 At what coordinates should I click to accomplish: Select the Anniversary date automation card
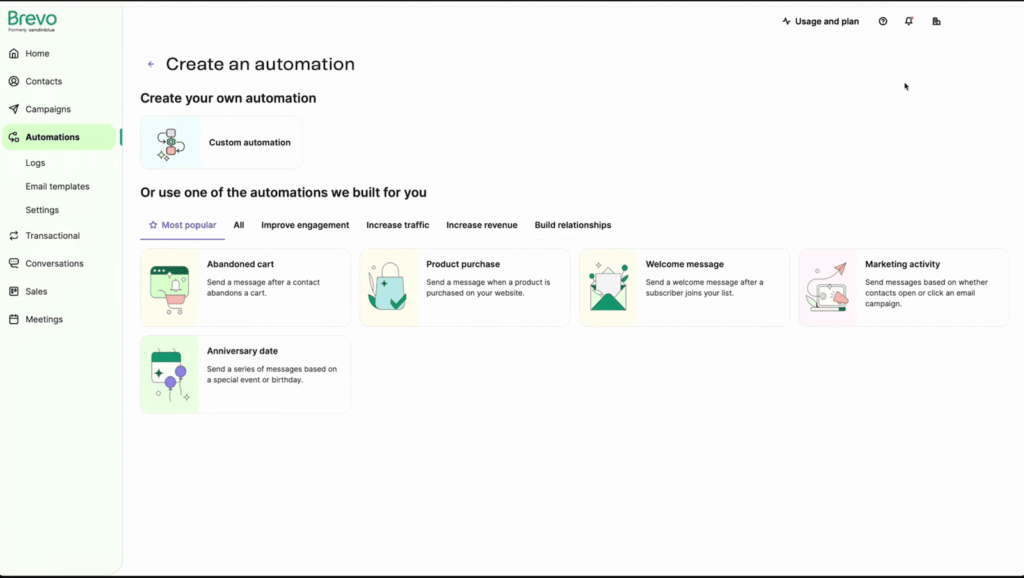245,374
